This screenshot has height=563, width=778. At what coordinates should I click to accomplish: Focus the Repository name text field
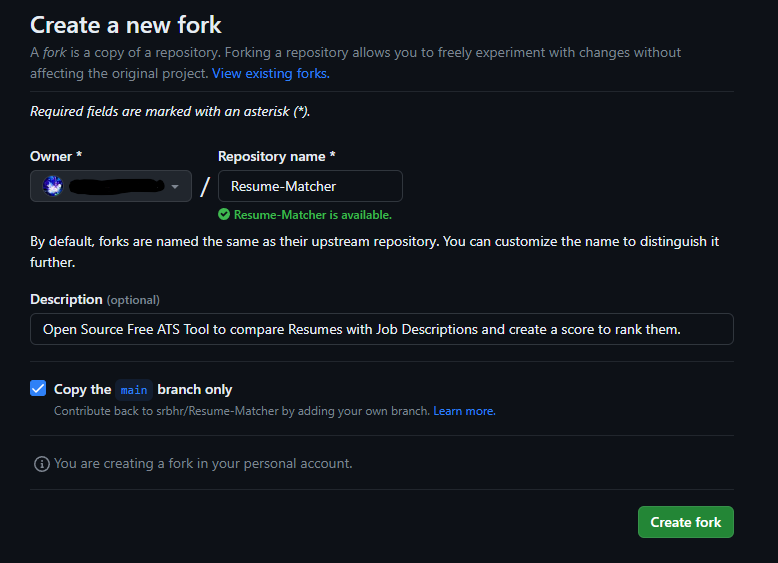pyautogui.click(x=310, y=186)
